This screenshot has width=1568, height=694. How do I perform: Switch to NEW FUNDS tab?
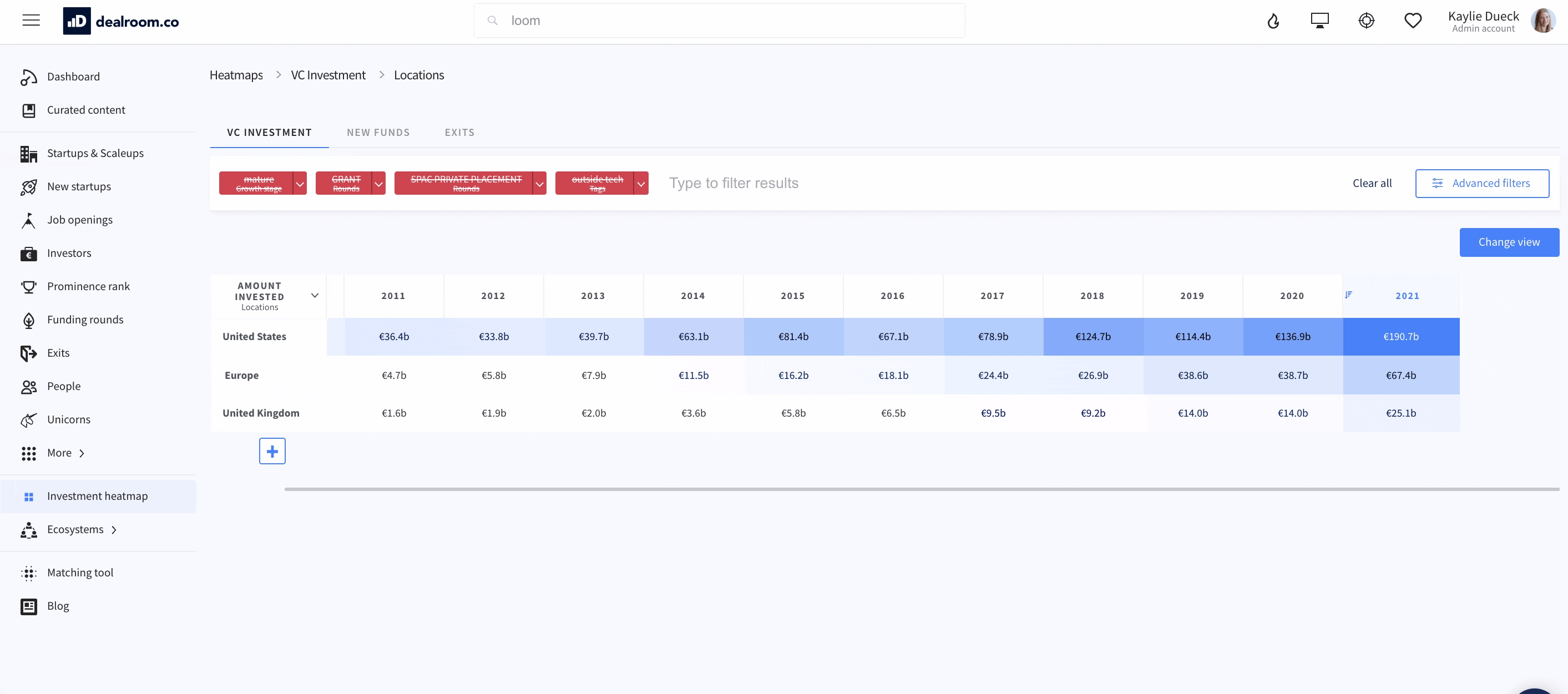pyautogui.click(x=378, y=133)
